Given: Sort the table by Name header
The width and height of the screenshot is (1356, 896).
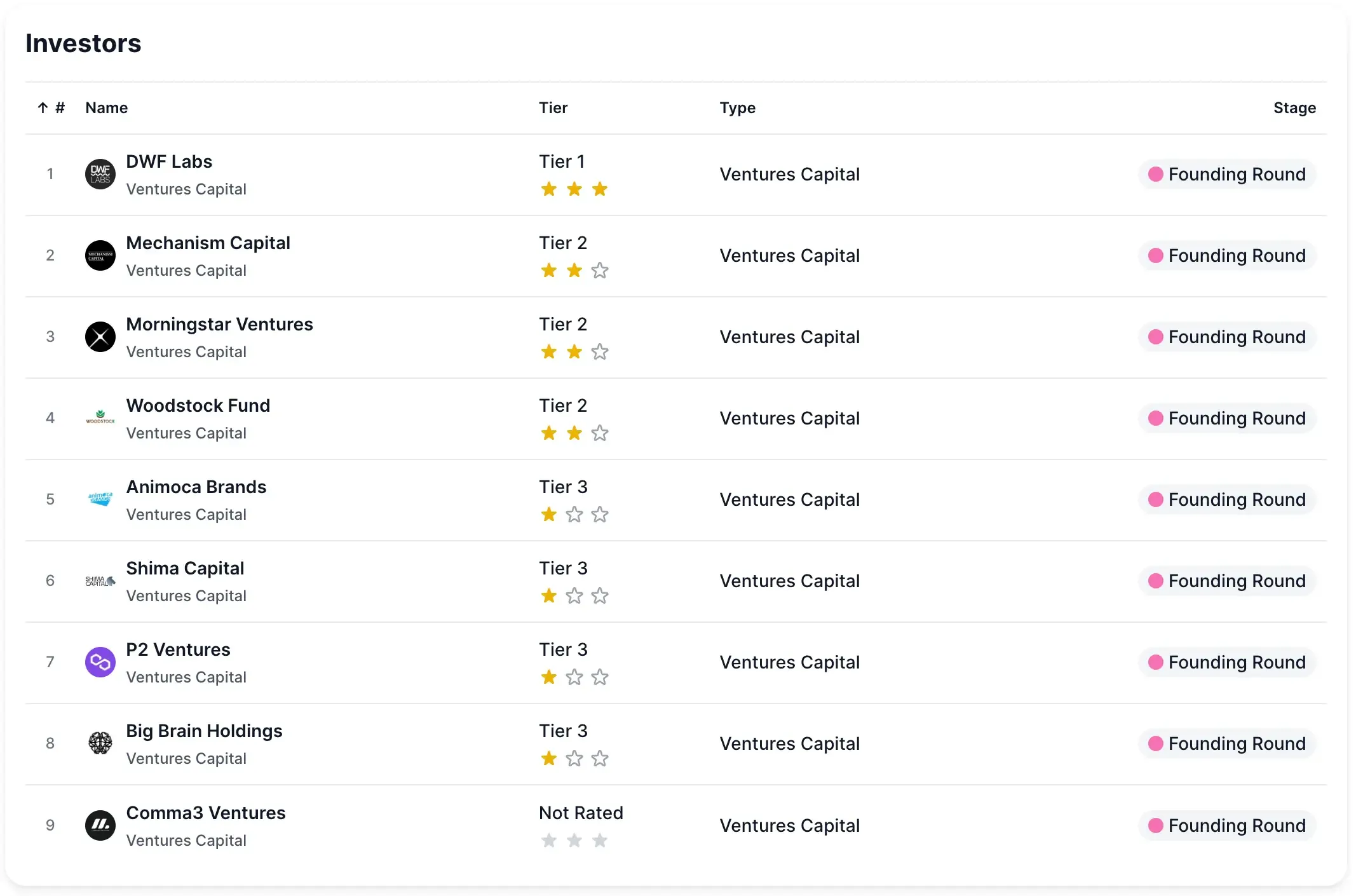Looking at the screenshot, I should [x=107, y=108].
